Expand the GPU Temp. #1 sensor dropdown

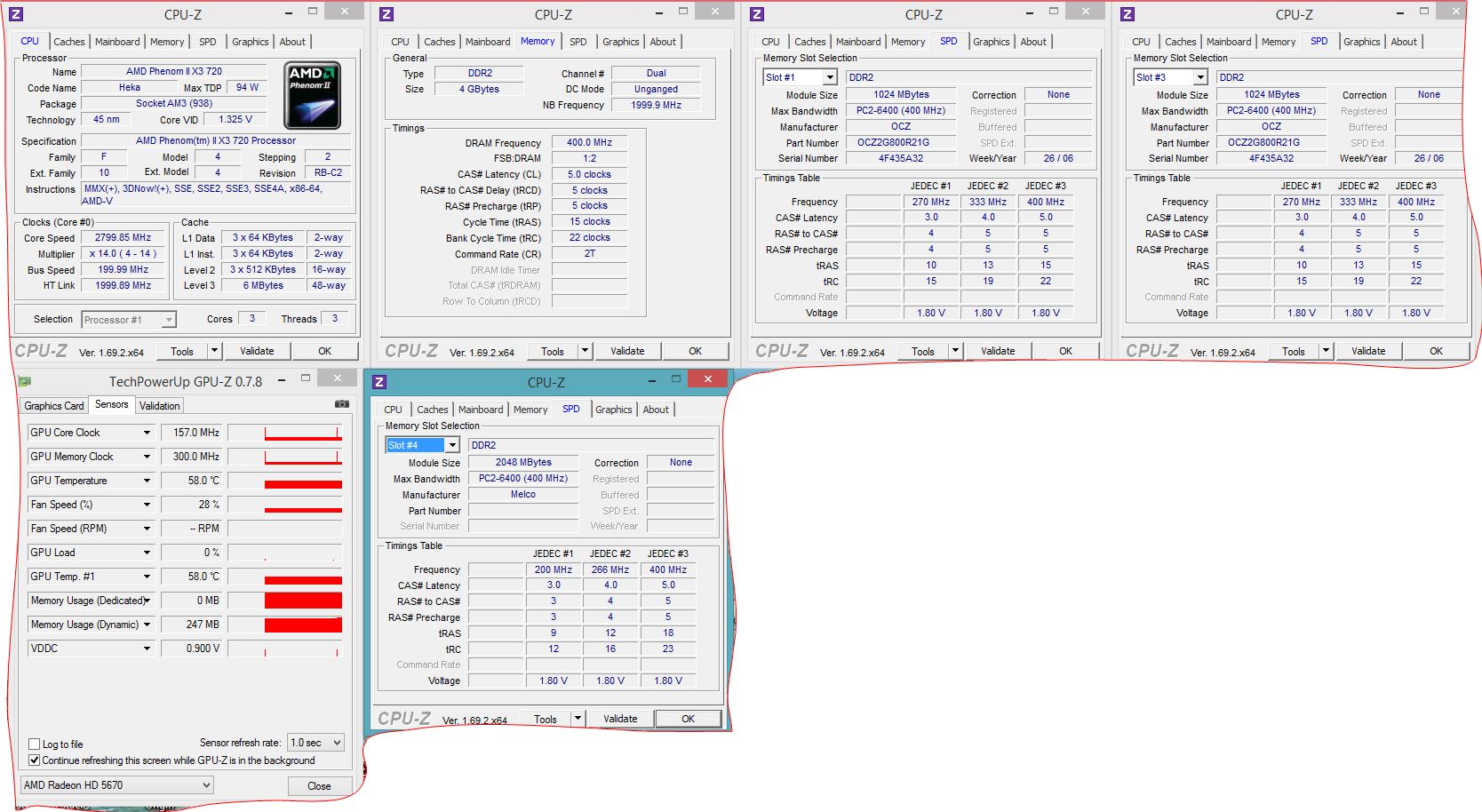click(x=147, y=577)
